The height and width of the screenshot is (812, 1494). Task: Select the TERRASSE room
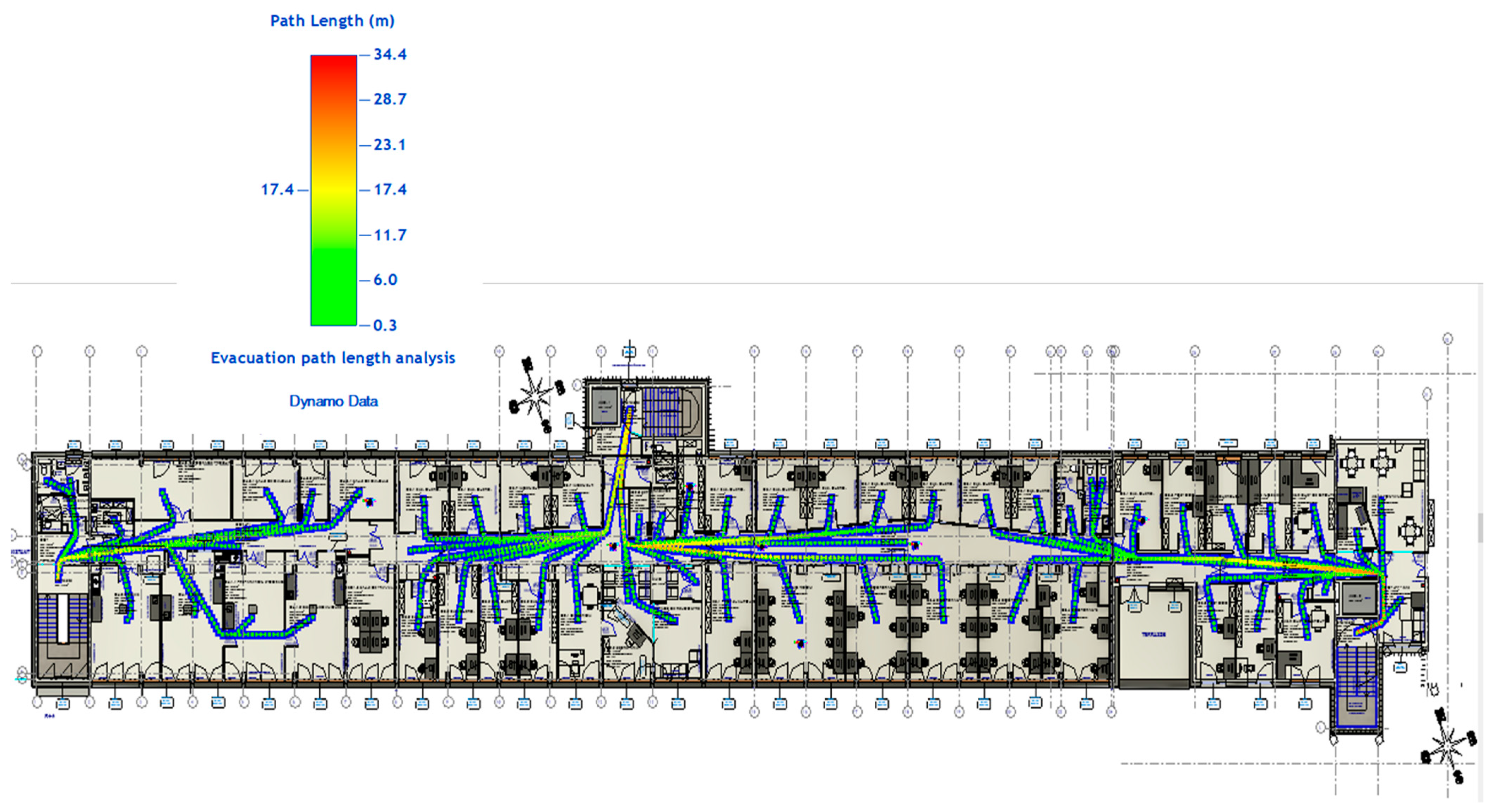[1153, 635]
